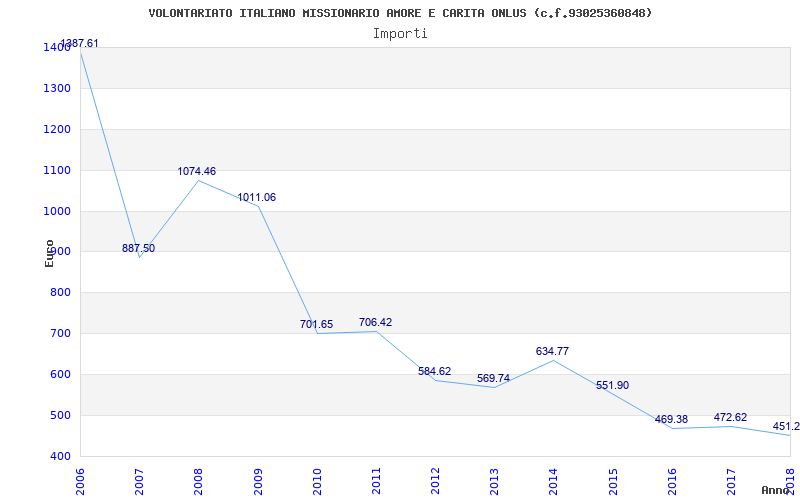The image size is (800, 500).
Task: Select the 1387.61 data label
Action: (80, 43)
